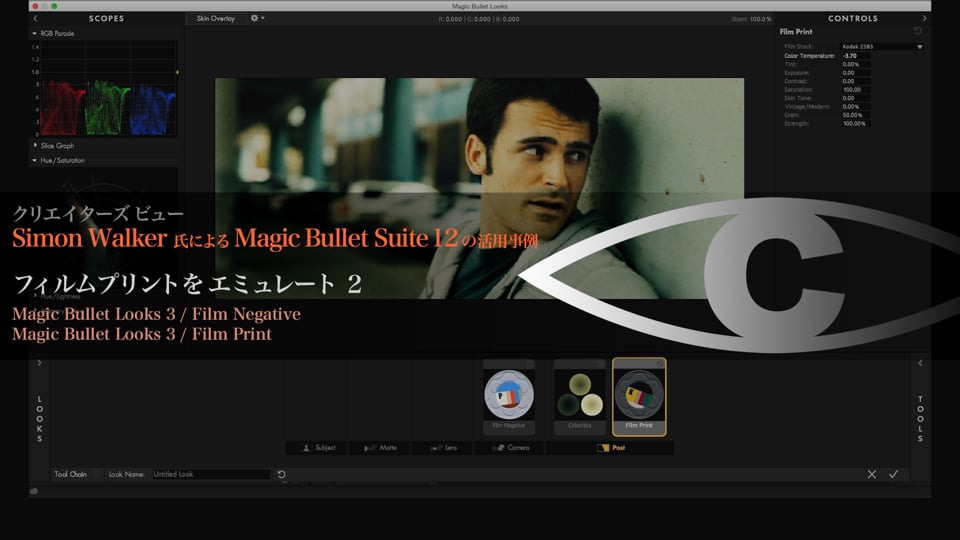Click the green maximize window button
Viewport: 960px width, 540px height.
54,6
